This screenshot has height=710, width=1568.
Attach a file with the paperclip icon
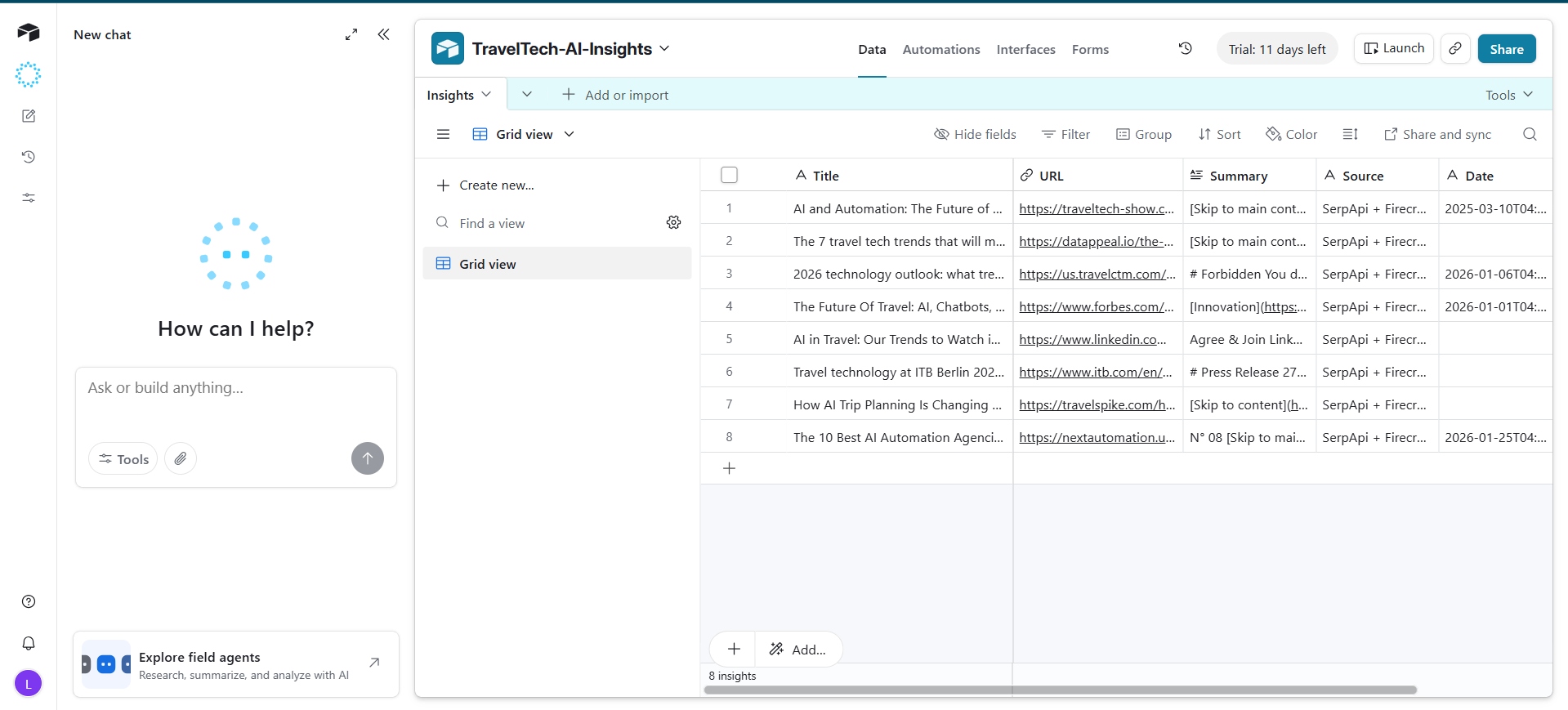(x=181, y=458)
